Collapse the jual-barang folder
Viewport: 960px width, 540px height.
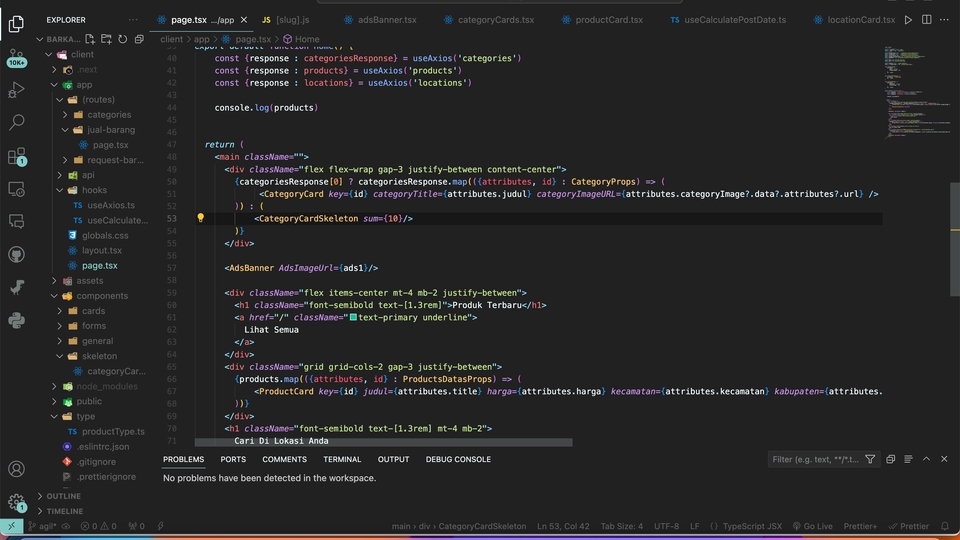click(66, 130)
